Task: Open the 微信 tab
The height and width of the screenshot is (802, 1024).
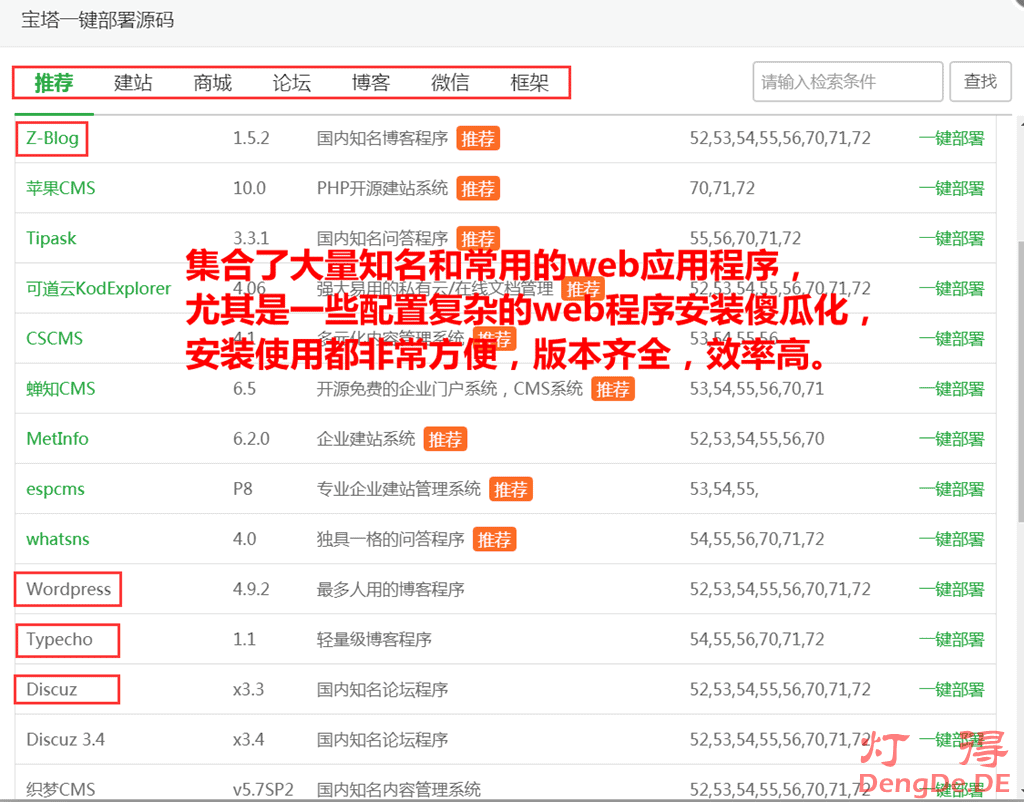Action: 450,83
